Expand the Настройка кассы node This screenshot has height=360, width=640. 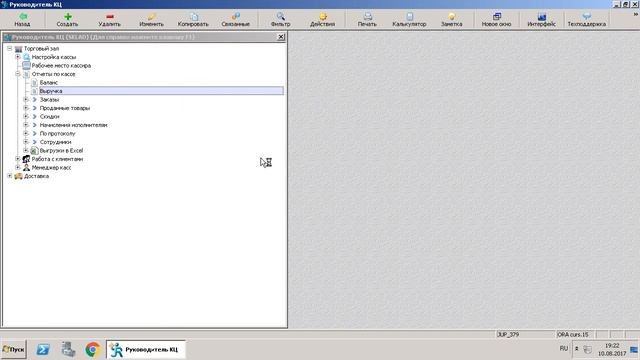point(18,57)
